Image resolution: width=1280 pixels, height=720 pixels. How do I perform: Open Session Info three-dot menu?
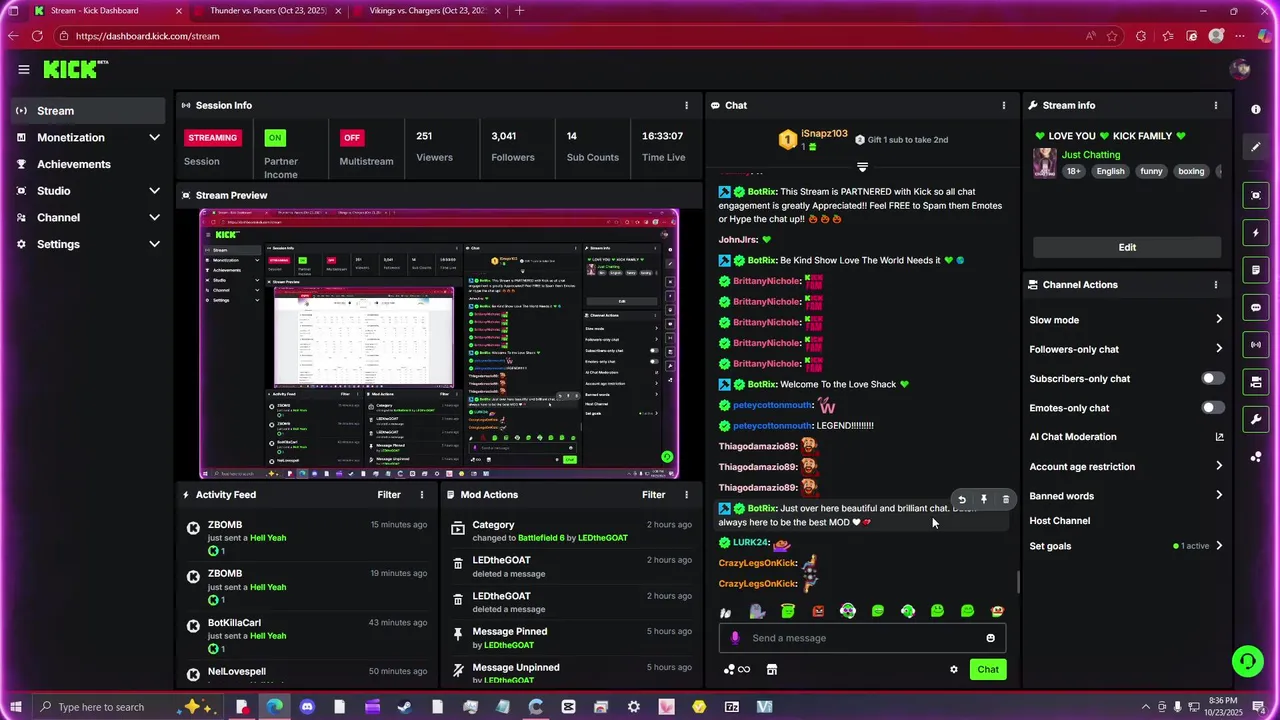[x=686, y=105]
